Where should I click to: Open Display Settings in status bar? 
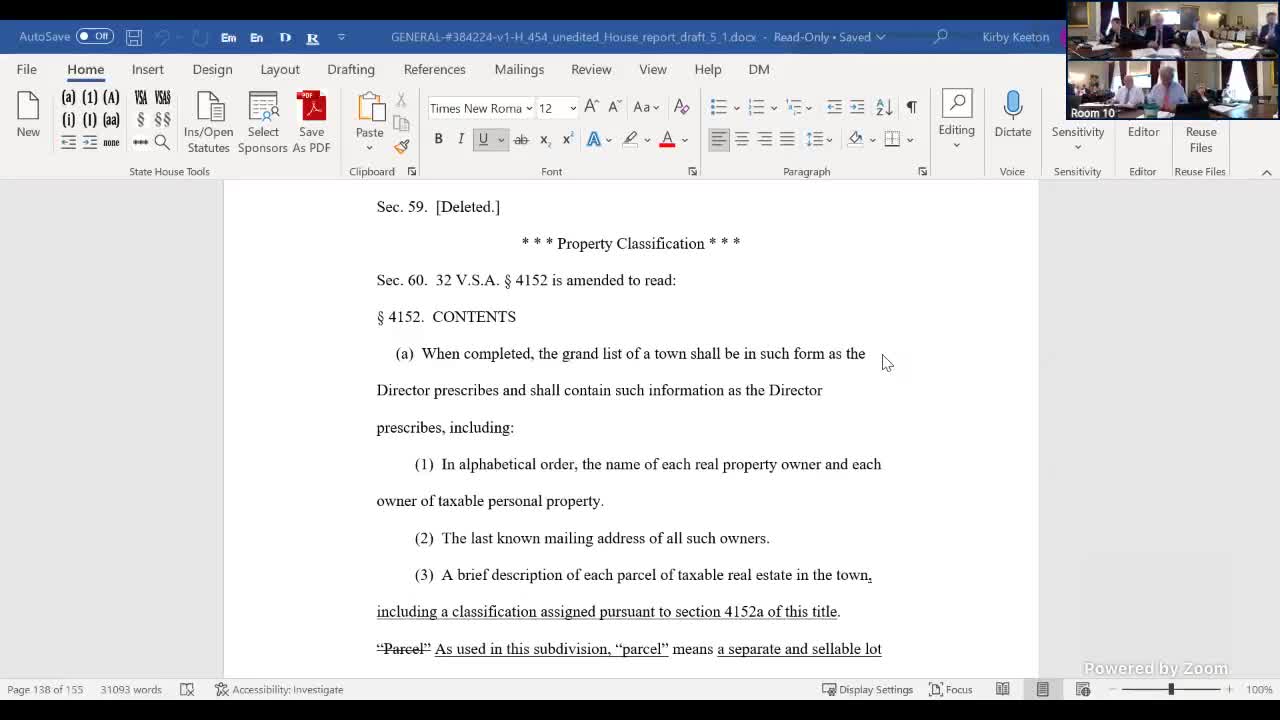pyautogui.click(x=867, y=689)
